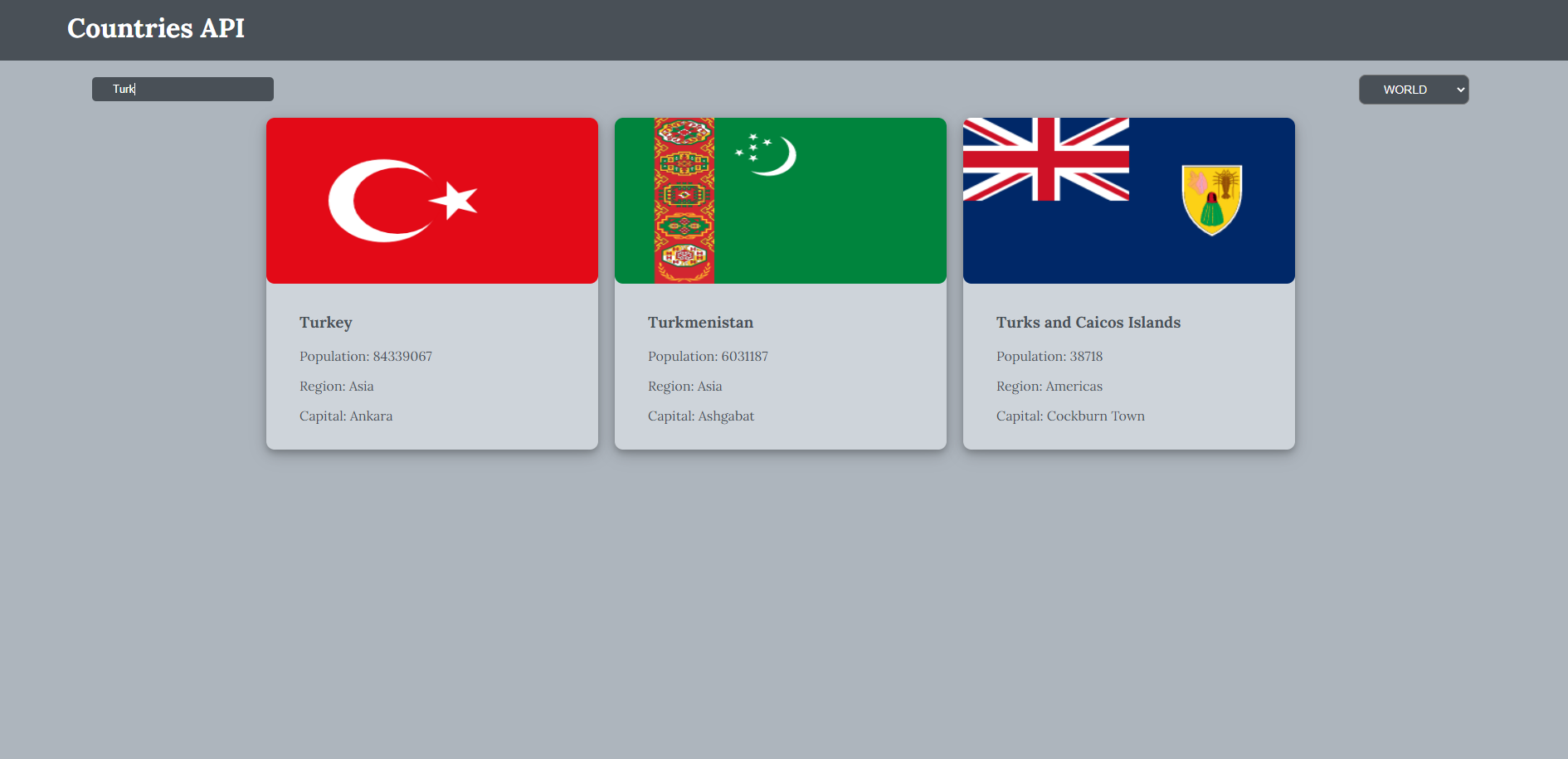The width and height of the screenshot is (1568, 759).
Task: Expand the region filter selector
Action: [1413, 89]
